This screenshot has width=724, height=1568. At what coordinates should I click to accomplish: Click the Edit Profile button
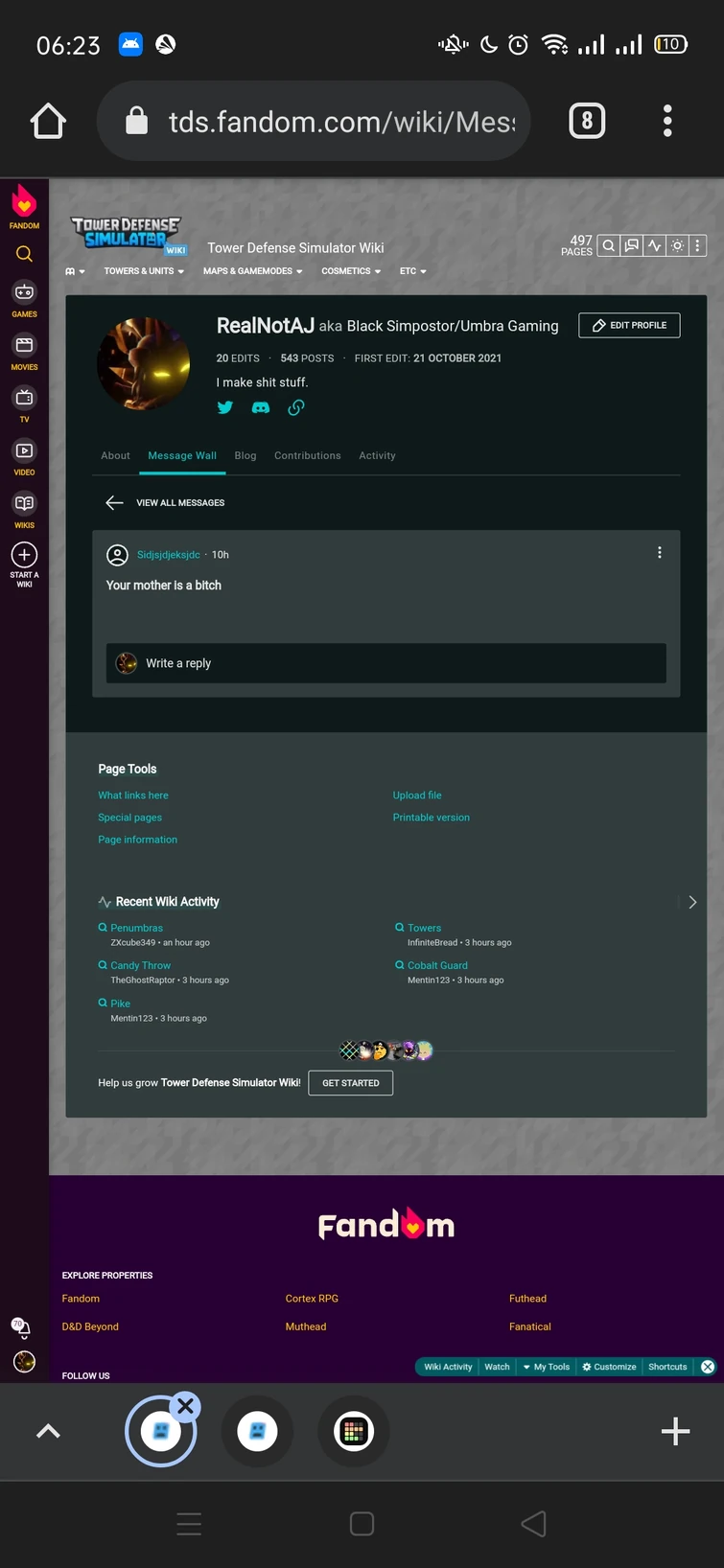coord(629,325)
